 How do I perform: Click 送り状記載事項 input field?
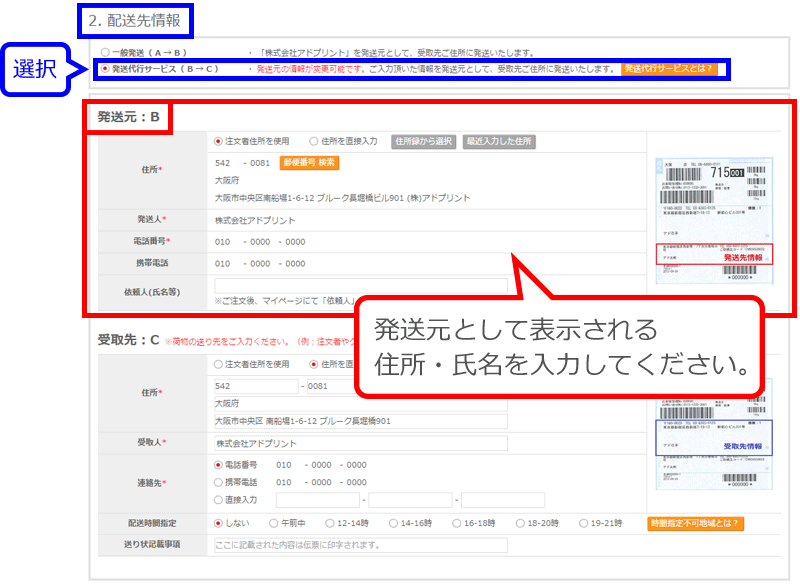coord(361,545)
